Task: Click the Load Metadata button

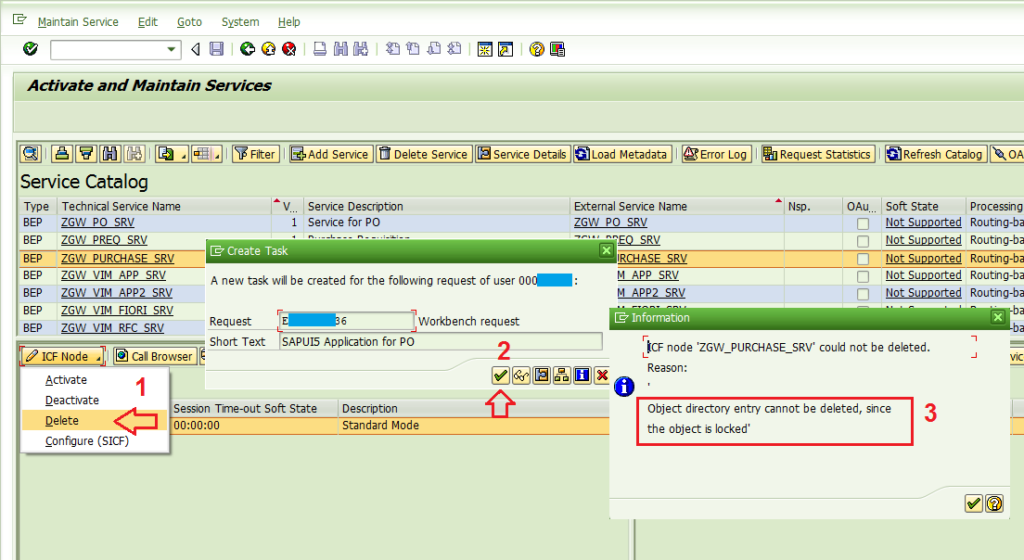Action: pyautogui.click(x=622, y=154)
